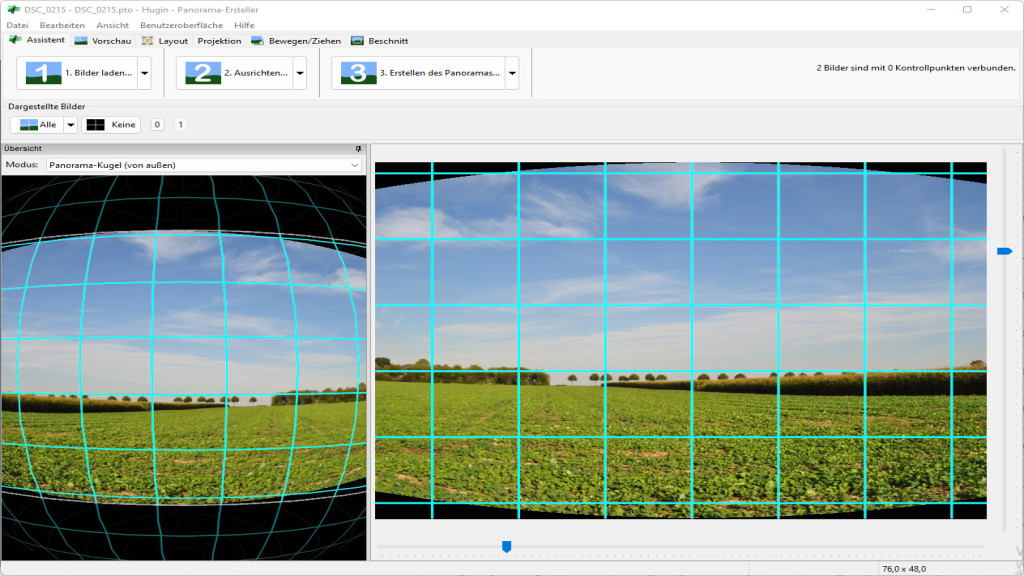Click the pin icon on Übersicht panel

[359, 148]
